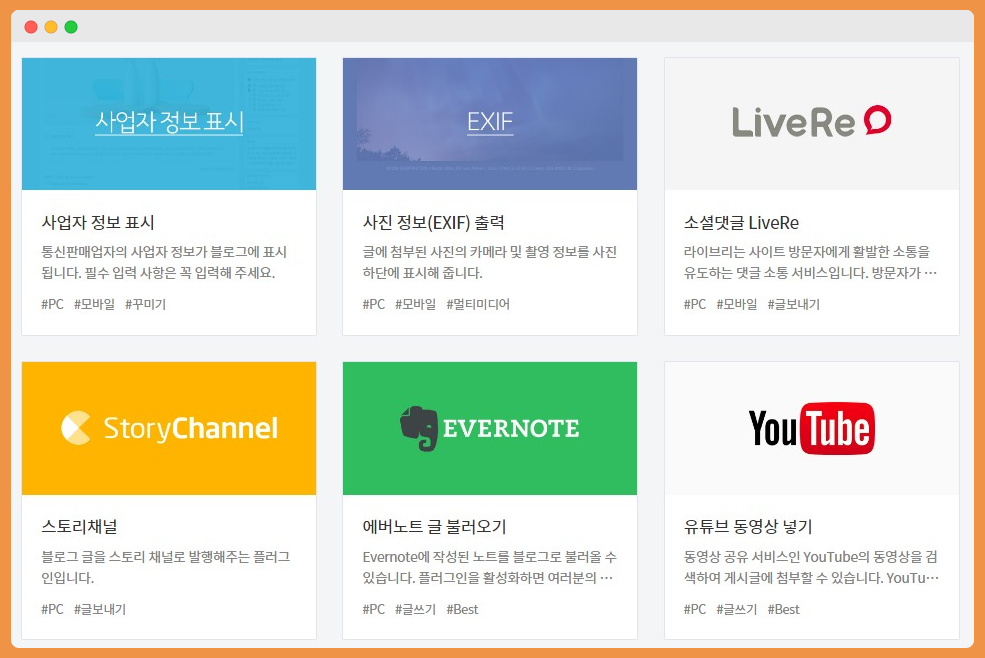Open the 사업자 정보 표시 plugin title
This screenshot has height=658, width=985.
coord(98,222)
